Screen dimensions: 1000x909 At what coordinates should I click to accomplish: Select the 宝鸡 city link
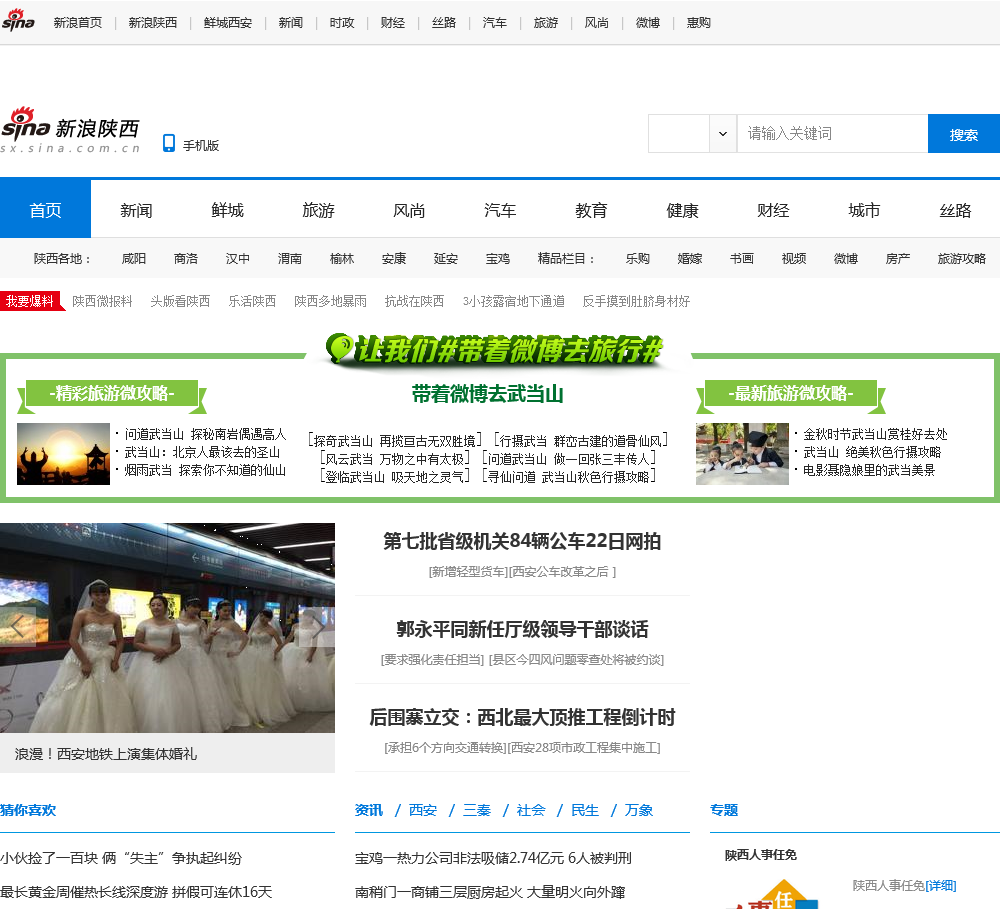click(x=497, y=258)
